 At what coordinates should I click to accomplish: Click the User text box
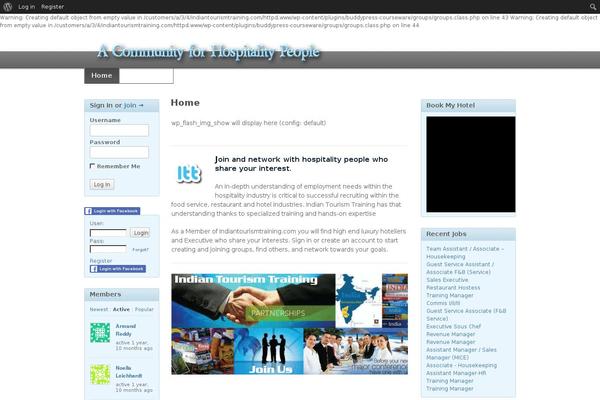108,233
